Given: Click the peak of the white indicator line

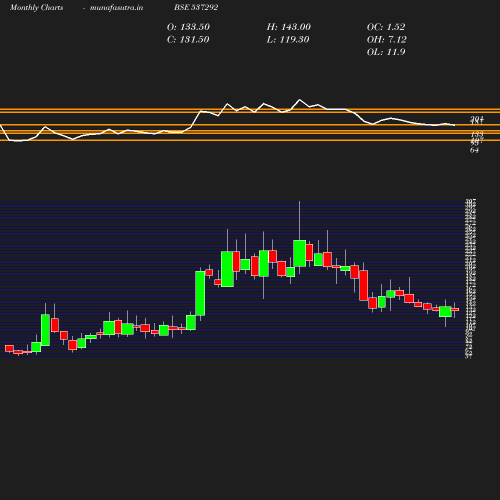Looking at the screenshot, I should 299,100.
